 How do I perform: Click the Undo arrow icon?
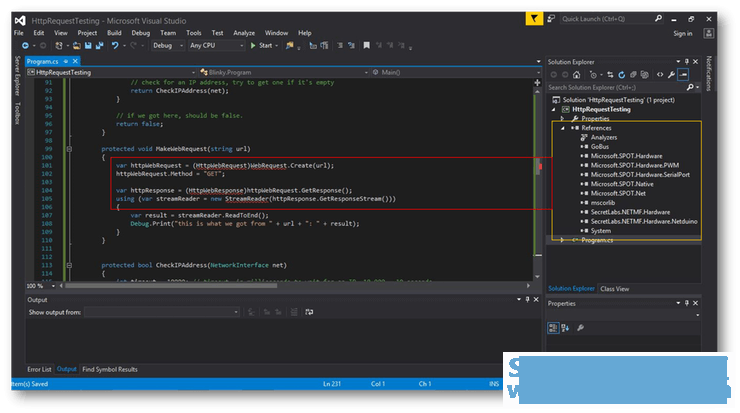[115, 46]
